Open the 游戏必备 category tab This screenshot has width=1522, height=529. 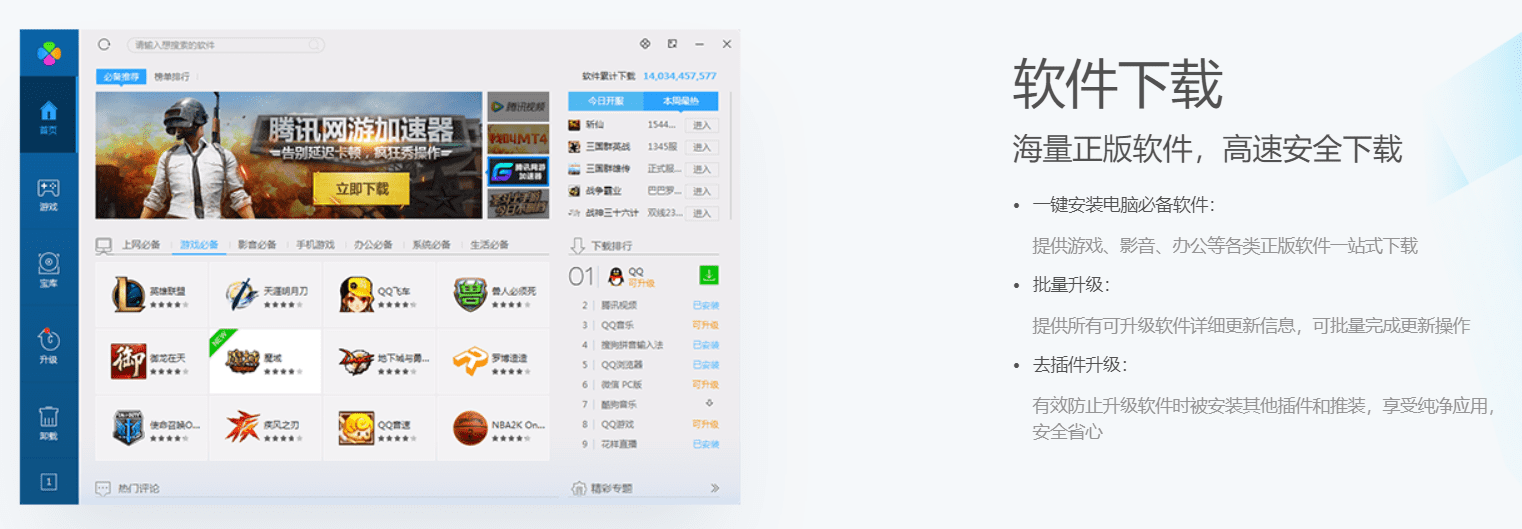pyautogui.click(x=199, y=244)
